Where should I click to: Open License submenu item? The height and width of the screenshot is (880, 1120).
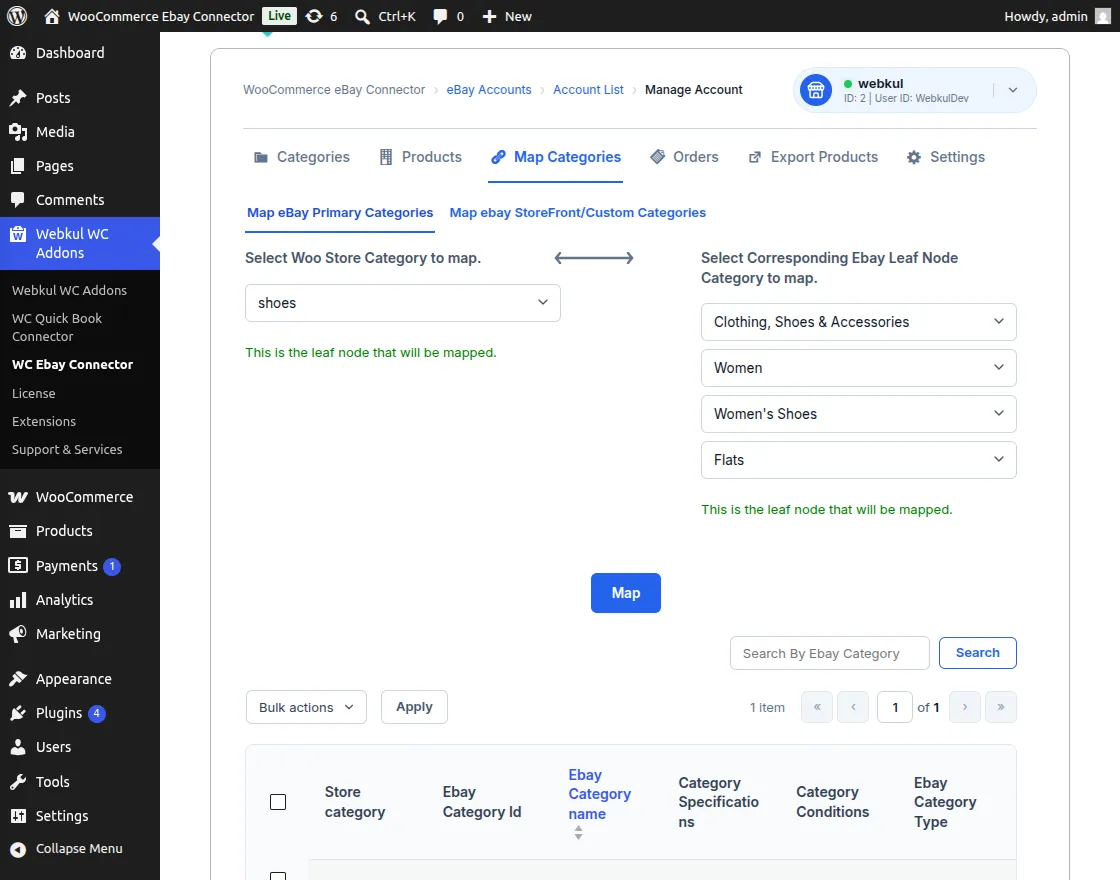pyautogui.click(x=34, y=394)
